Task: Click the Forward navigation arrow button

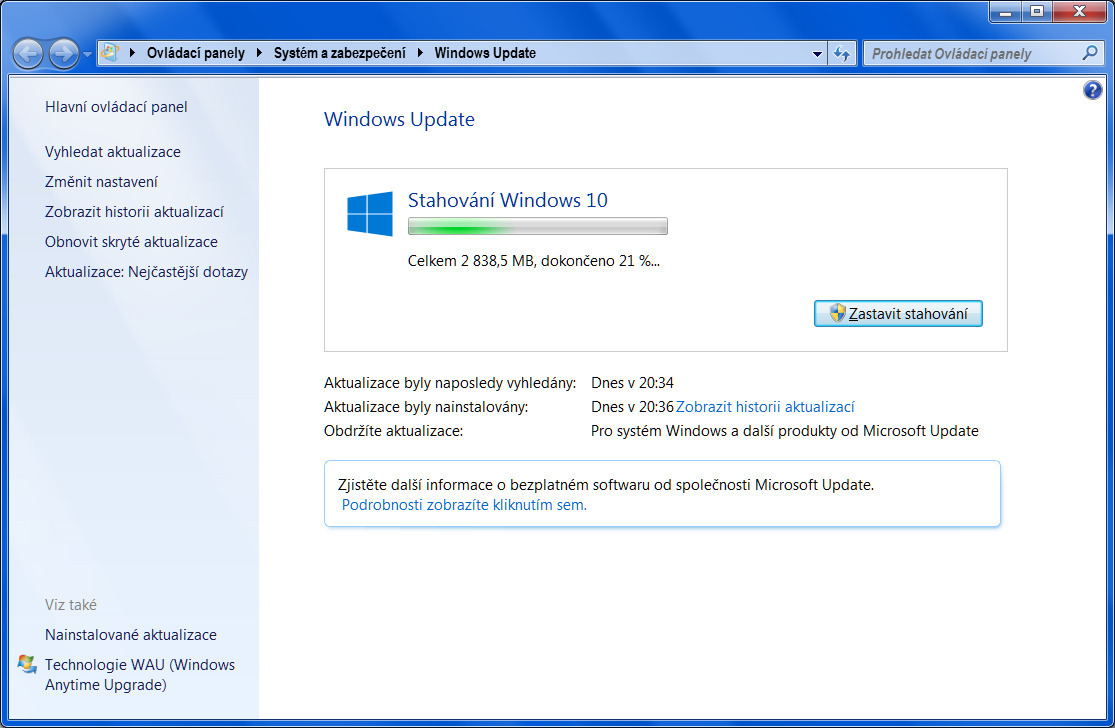Action: 63,53
